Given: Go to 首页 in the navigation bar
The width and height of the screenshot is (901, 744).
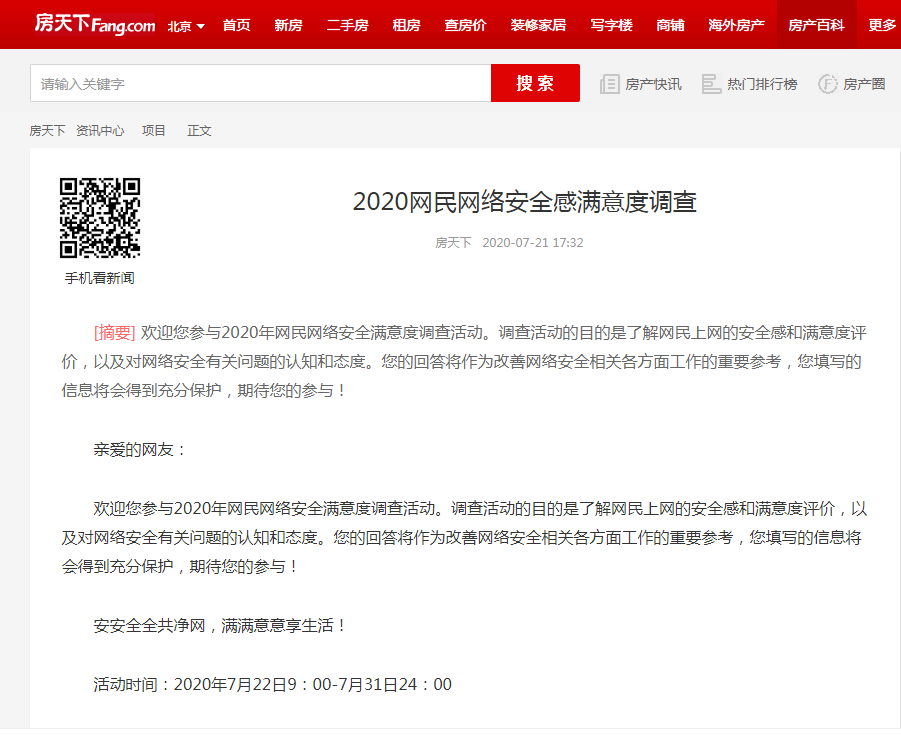Looking at the screenshot, I should (236, 25).
